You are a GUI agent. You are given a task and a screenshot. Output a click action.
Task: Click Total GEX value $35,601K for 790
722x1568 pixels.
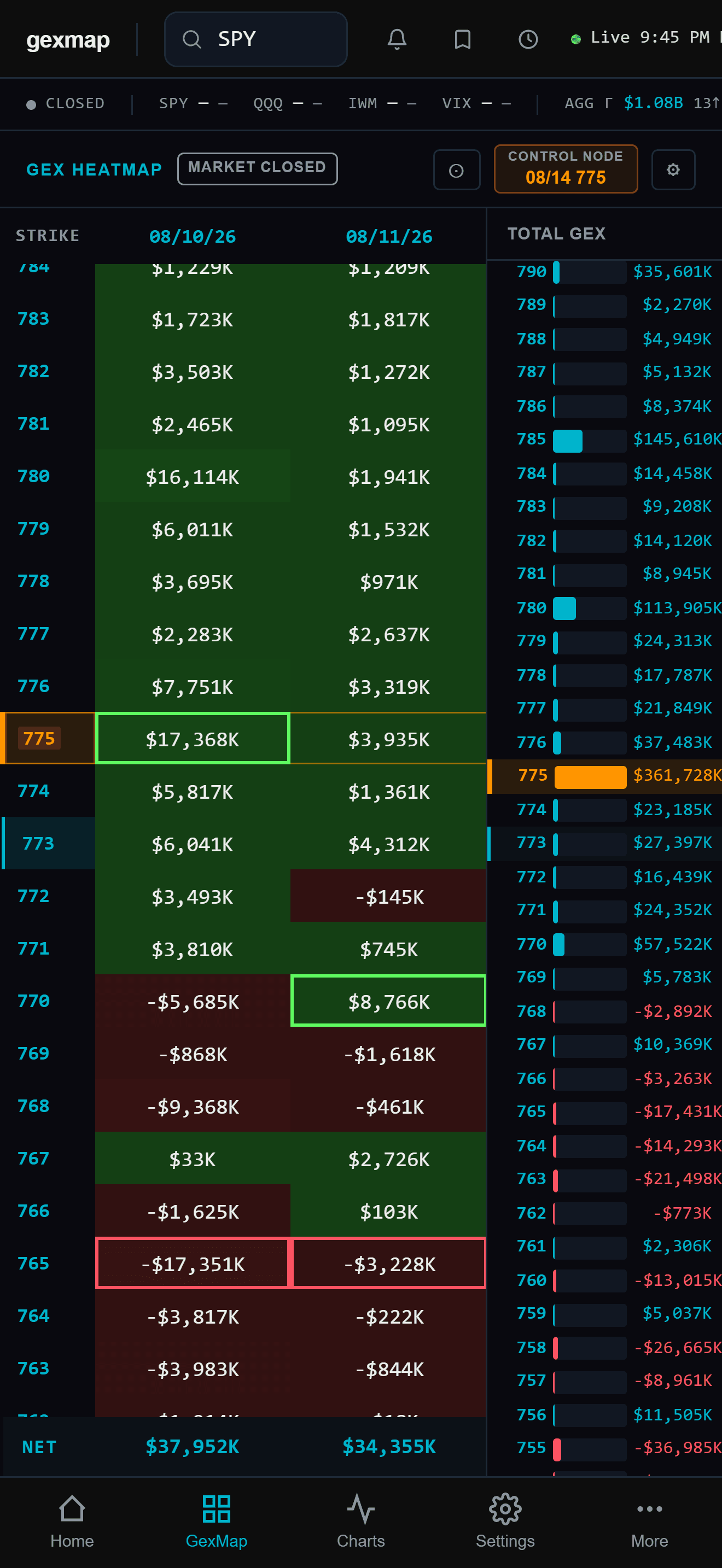pyautogui.click(x=672, y=272)
